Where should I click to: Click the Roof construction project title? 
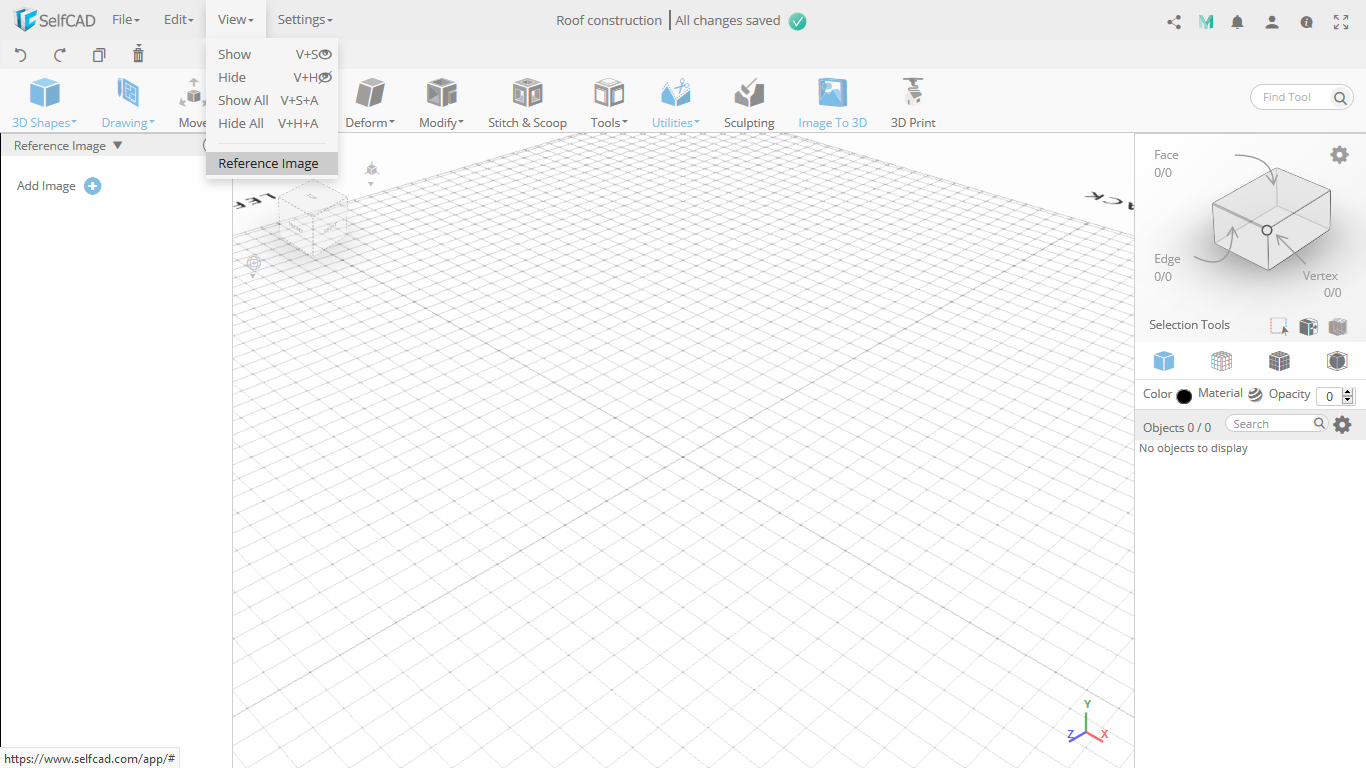609,20
